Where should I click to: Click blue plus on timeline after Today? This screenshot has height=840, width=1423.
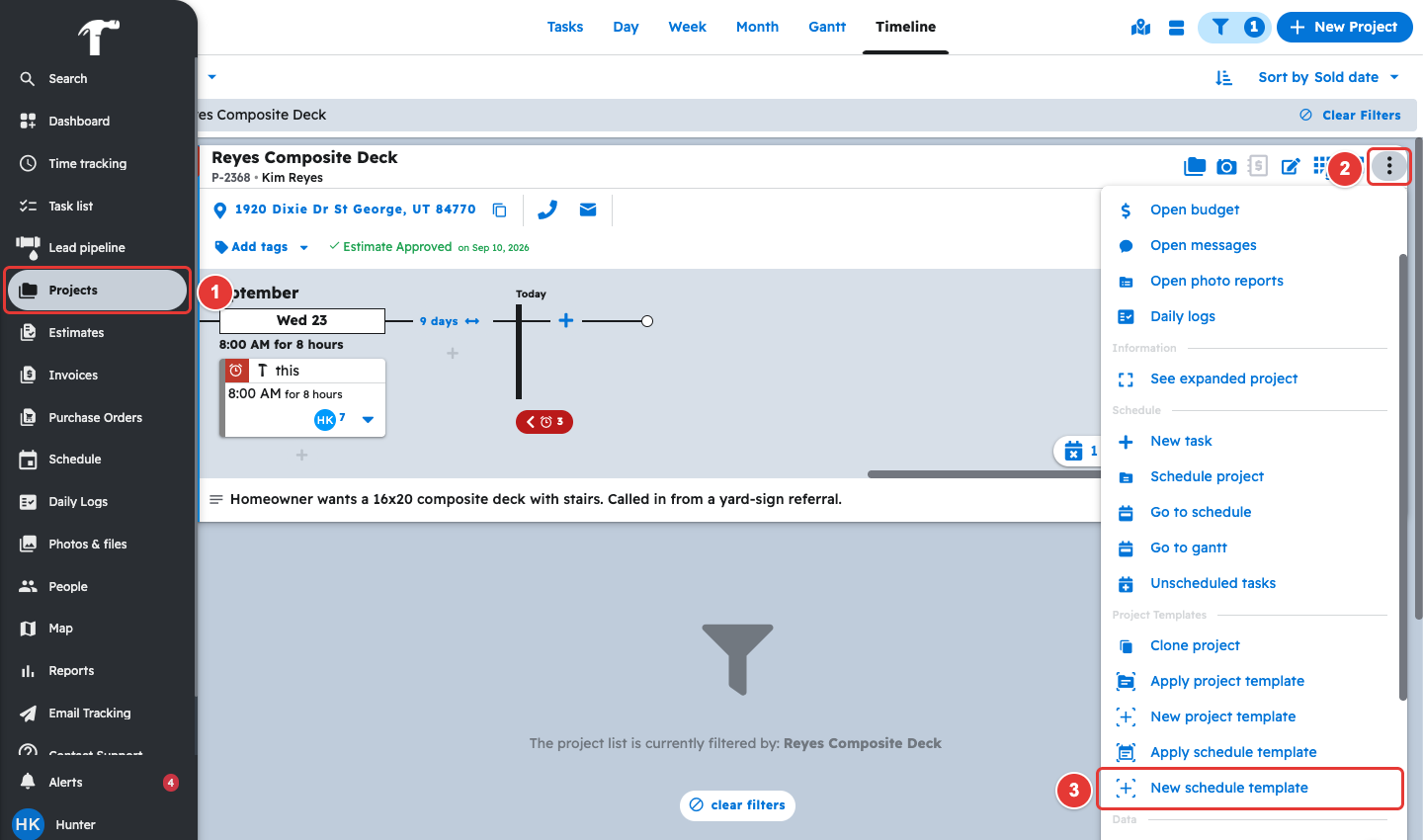(x=566, y=320)
